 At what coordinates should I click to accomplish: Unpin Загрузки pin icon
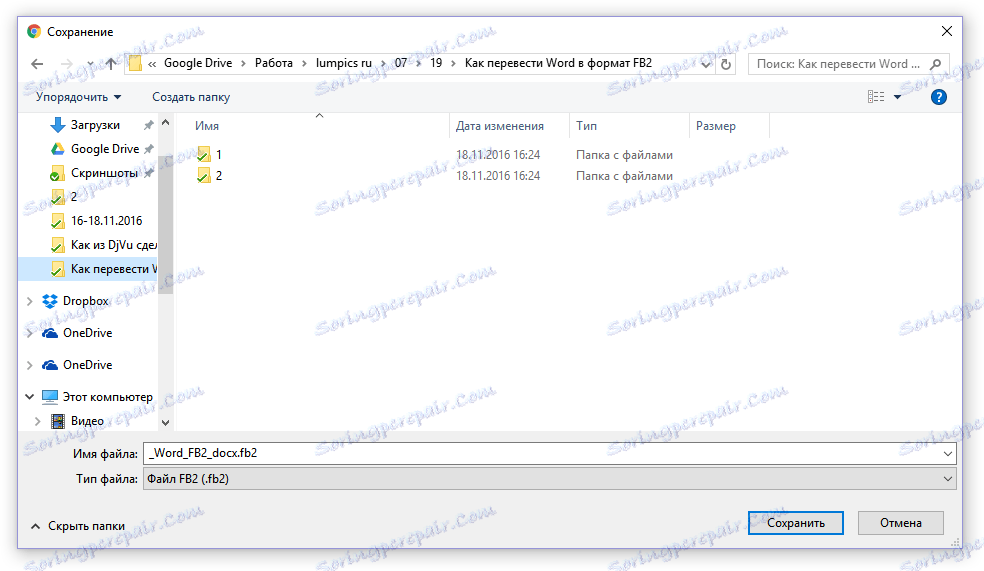pyautogui.click(x=149, y=125)
